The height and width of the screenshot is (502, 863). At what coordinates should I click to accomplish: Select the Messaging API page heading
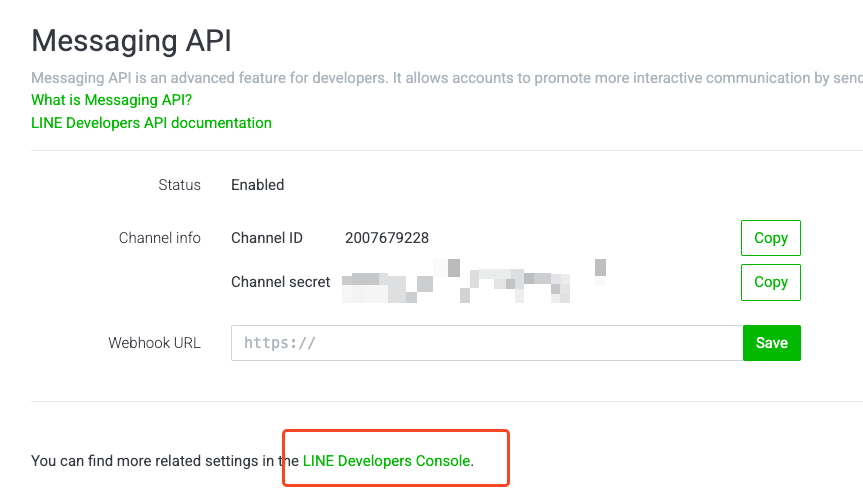click(x=132, y=41)
